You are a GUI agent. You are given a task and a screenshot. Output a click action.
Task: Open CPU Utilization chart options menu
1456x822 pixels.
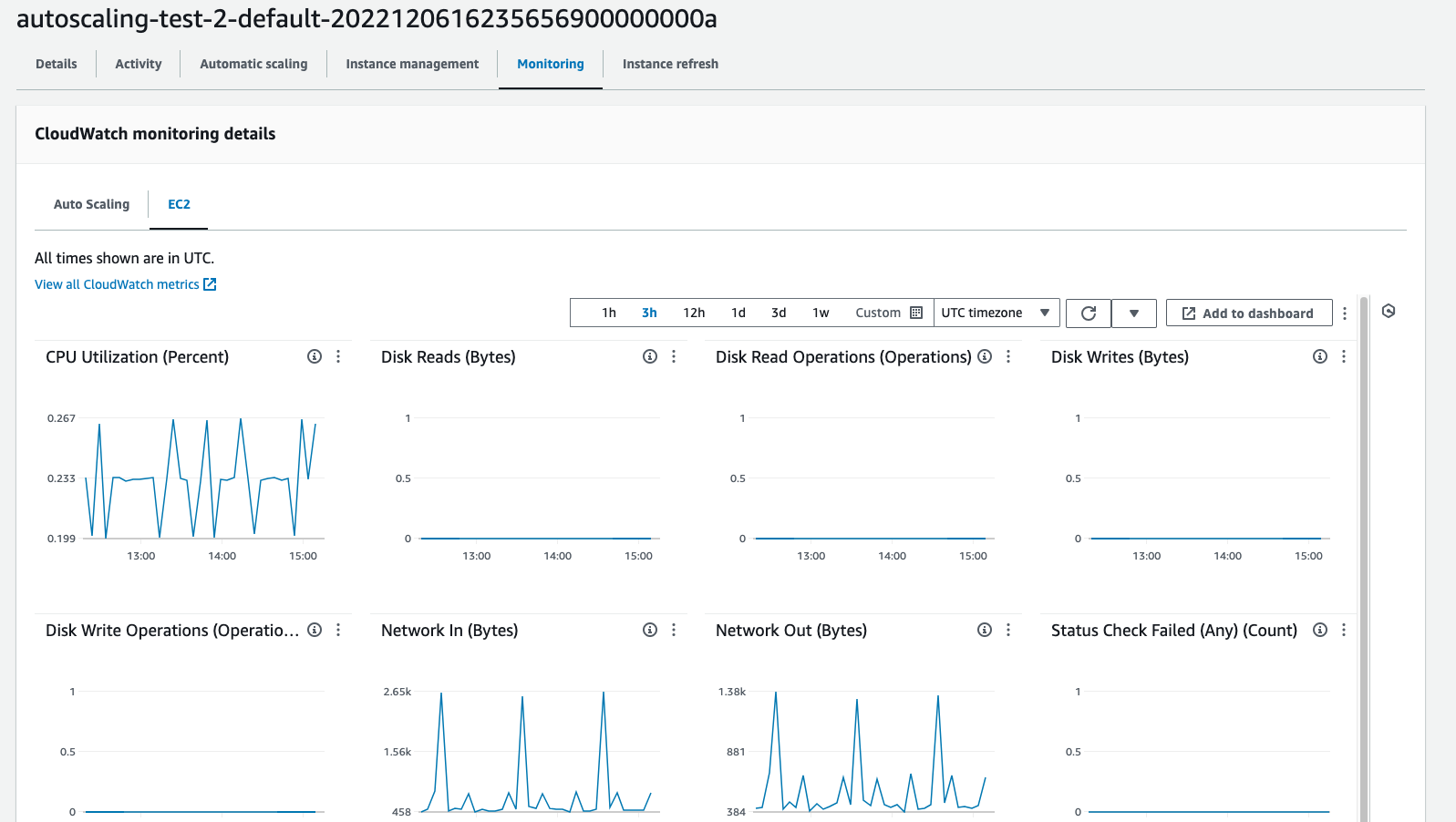coord(338,356)
